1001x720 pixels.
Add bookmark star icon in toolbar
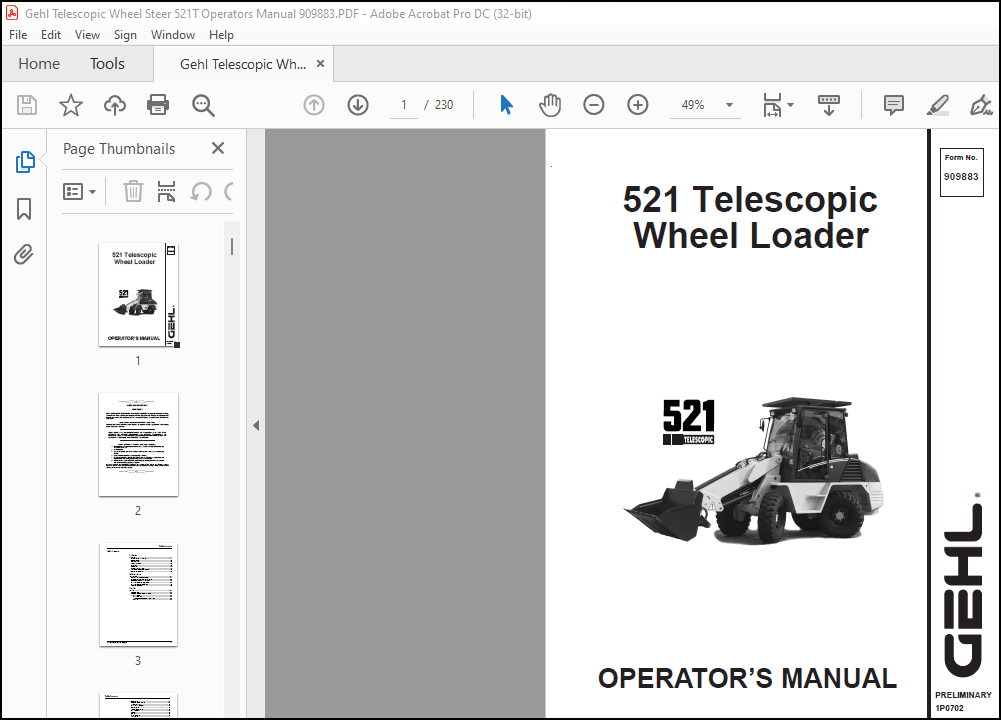pyautogui.click(x=71, y=105)
